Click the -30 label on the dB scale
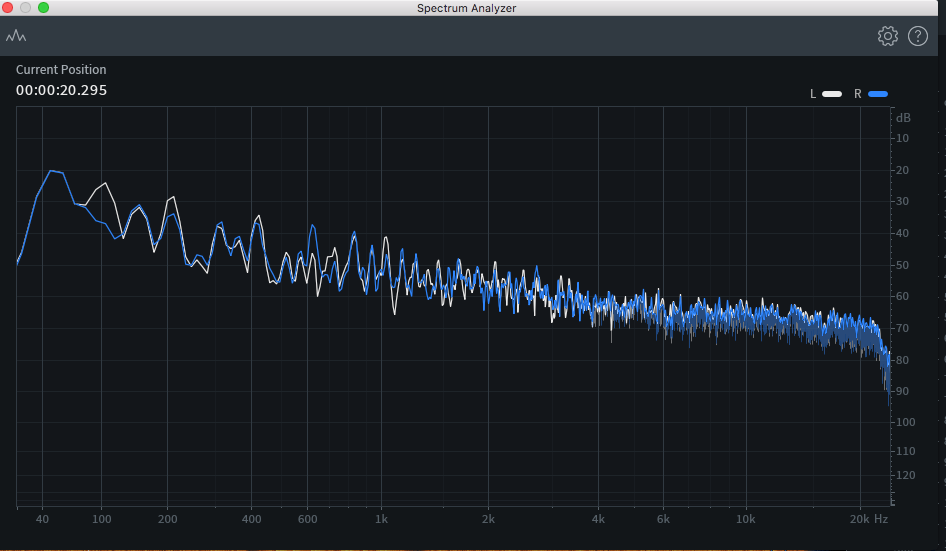946x551 pixels. tap(901, 201)
